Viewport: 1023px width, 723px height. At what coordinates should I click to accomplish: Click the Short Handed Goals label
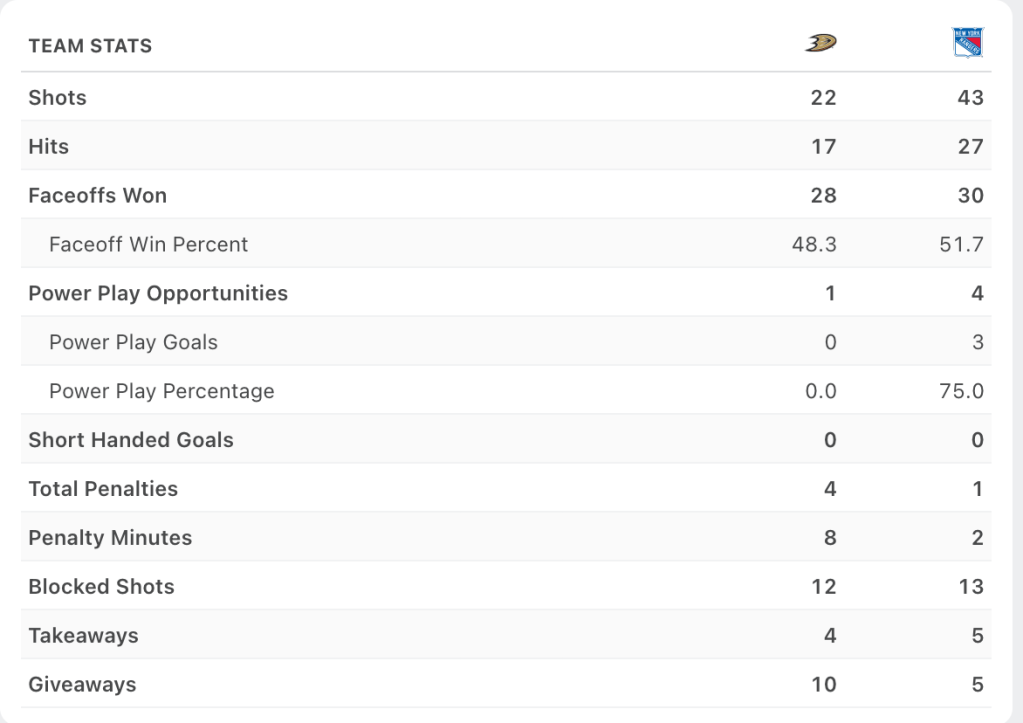131,441
